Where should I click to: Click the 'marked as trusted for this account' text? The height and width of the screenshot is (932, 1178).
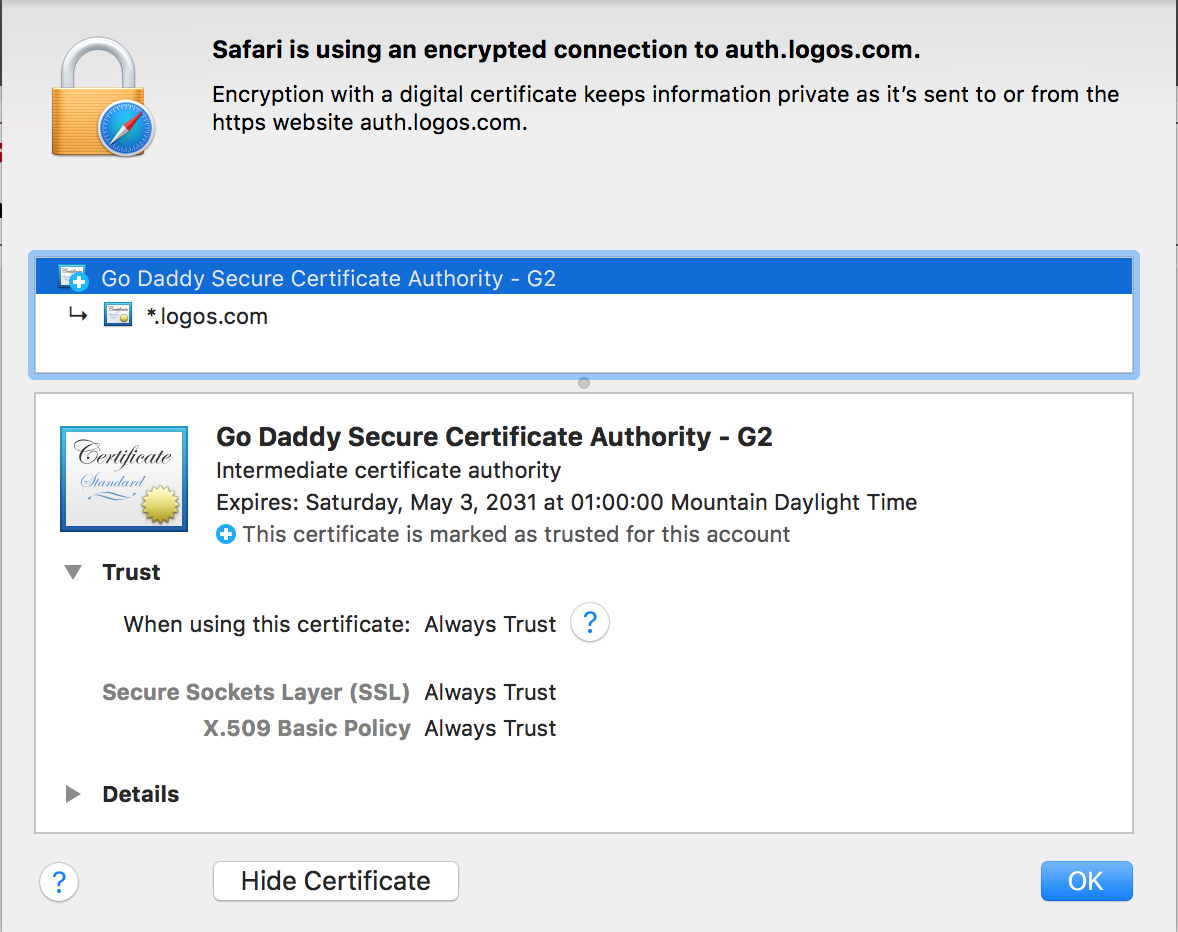point(516,534)
